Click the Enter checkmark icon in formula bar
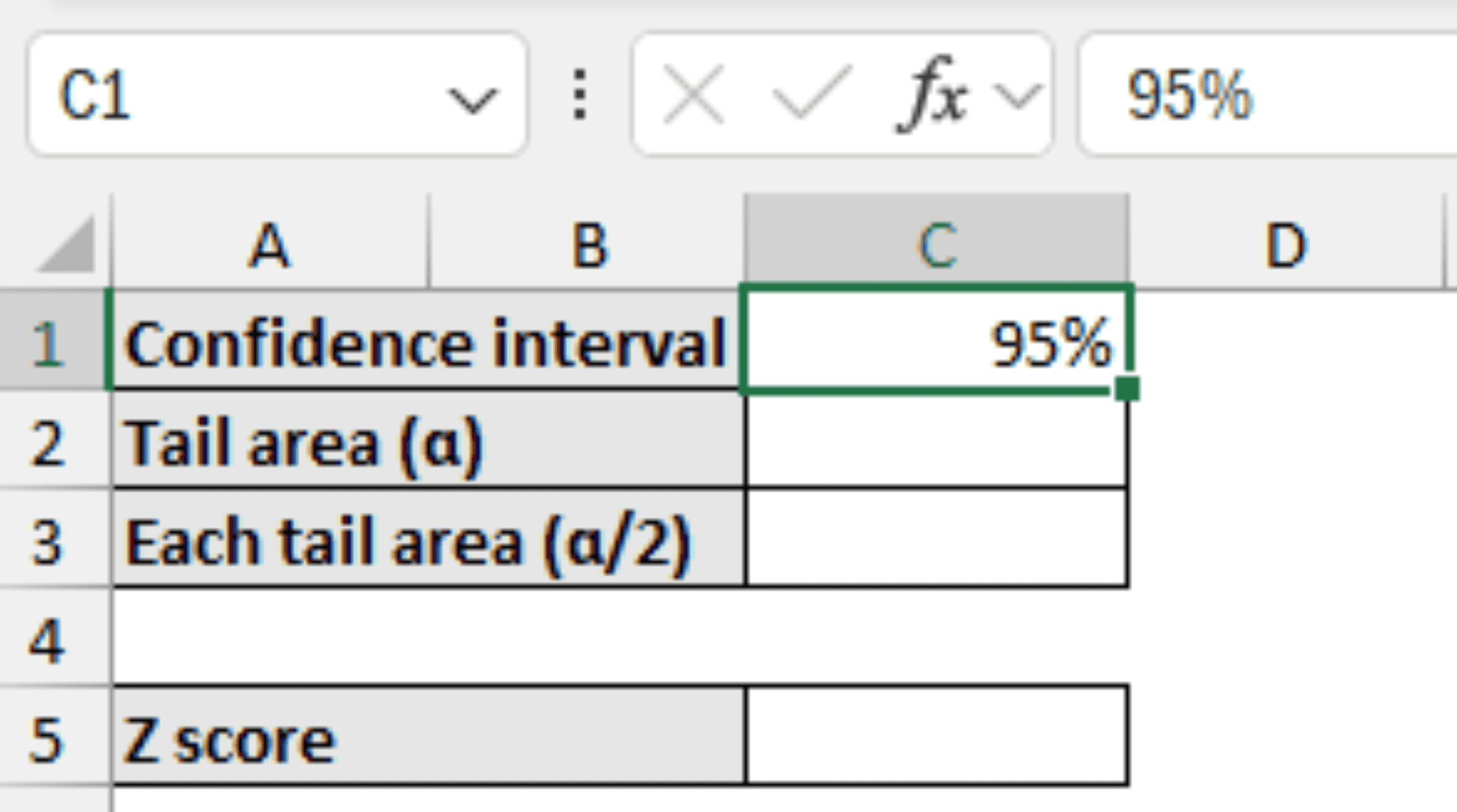 [x=812, y=96]
